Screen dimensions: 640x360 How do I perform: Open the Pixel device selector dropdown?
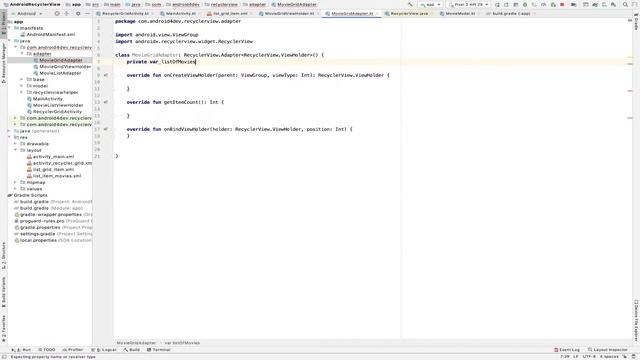coord(469,4)
